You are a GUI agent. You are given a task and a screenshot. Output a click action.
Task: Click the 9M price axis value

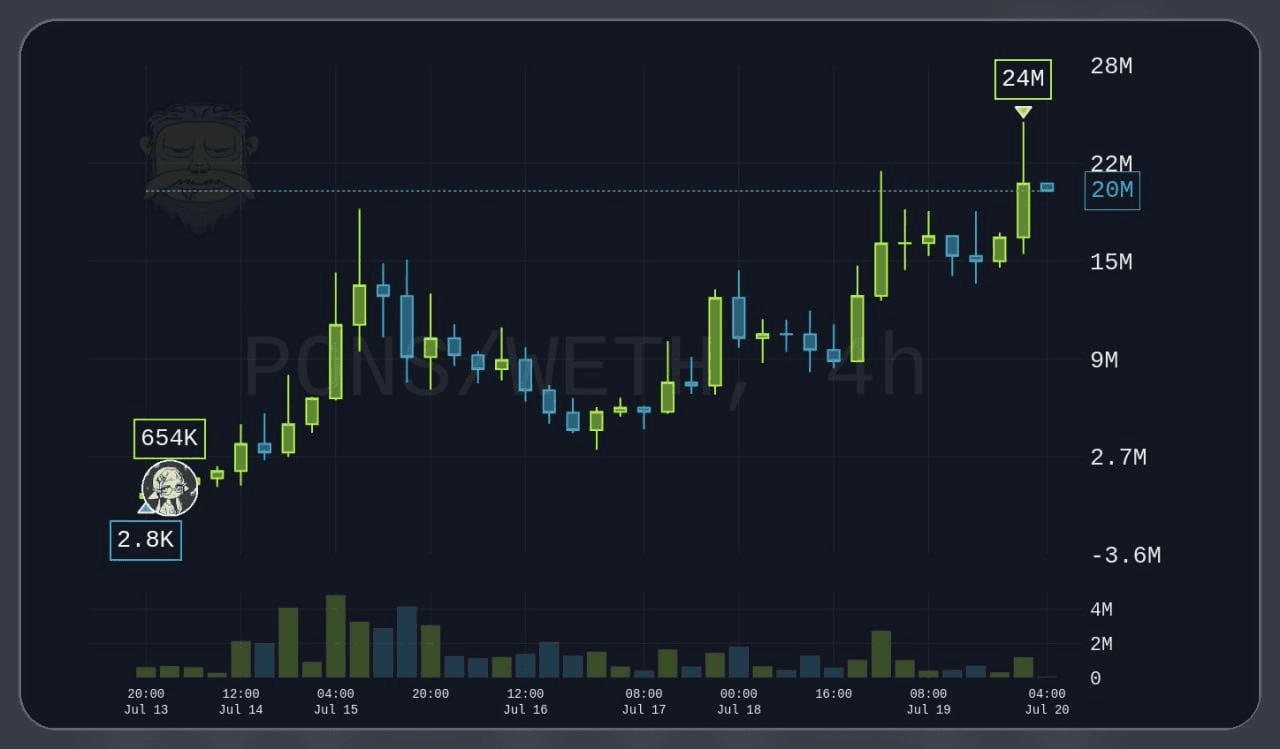(x=1104, y=360)
